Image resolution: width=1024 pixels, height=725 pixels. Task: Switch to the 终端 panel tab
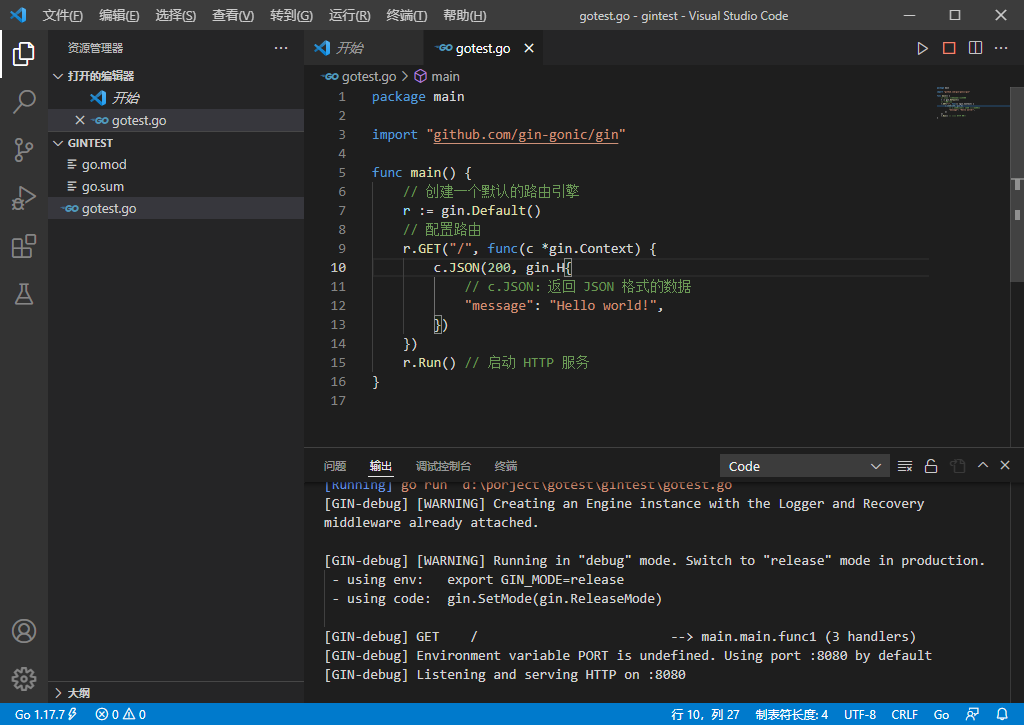506,466
